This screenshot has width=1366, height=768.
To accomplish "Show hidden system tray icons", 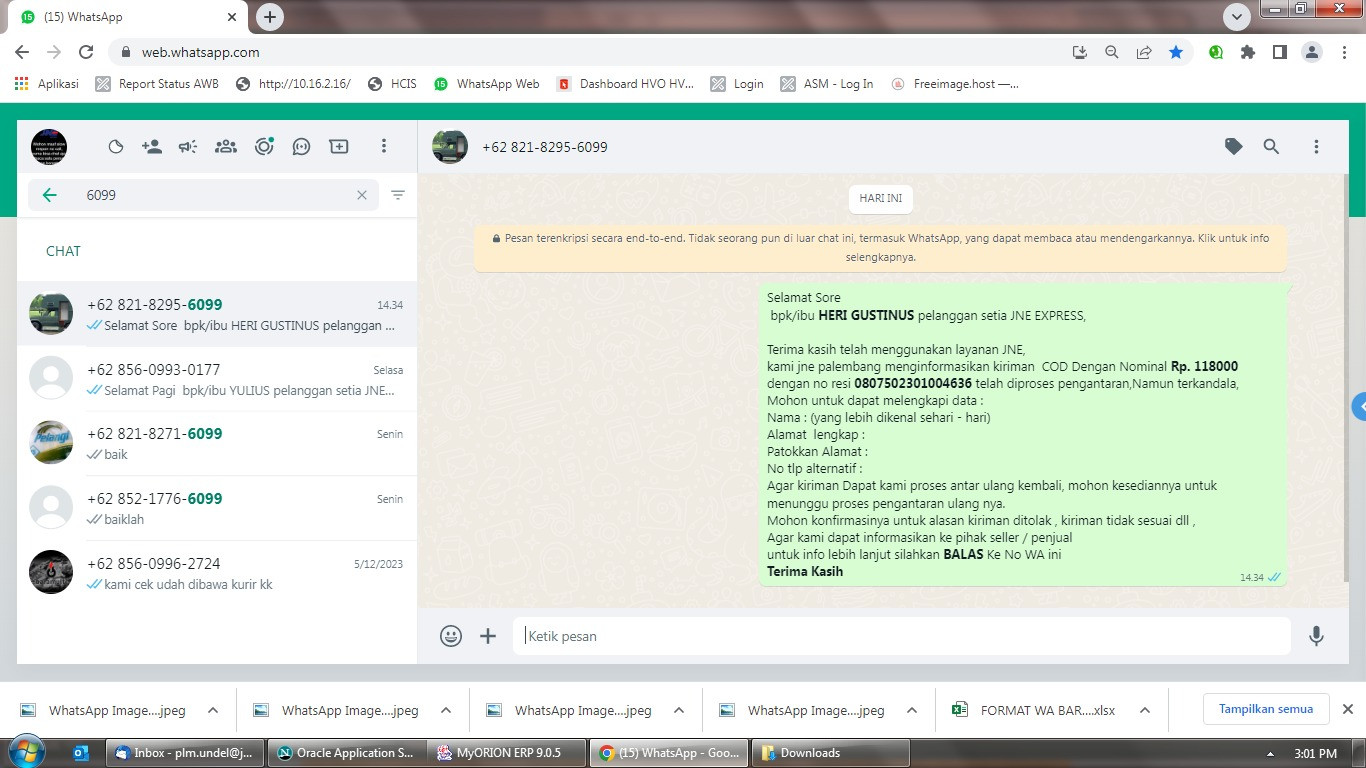I will click(1271, 754).
